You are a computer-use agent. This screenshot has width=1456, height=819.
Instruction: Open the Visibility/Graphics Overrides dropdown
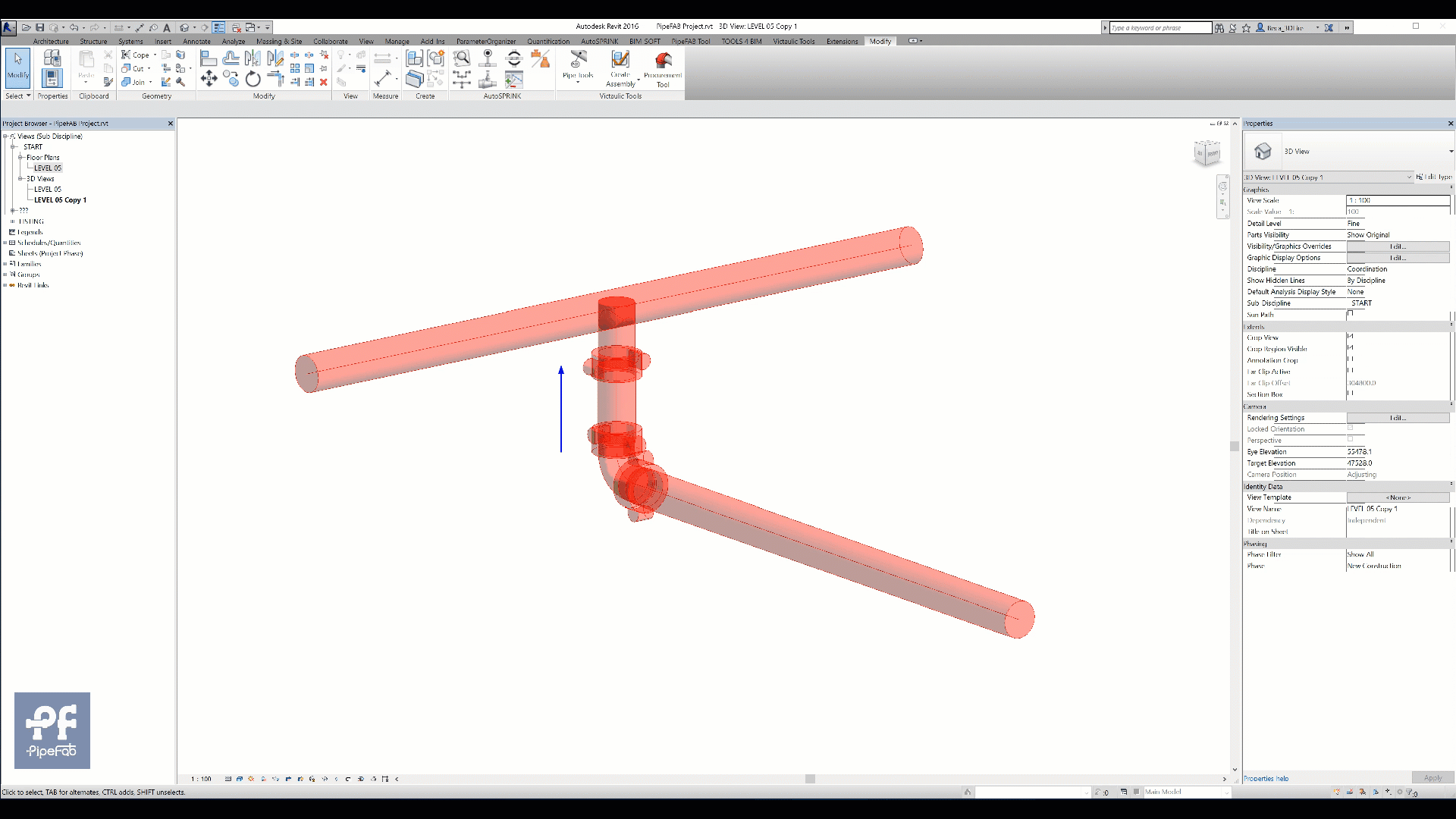click(x=1397, y=246)
